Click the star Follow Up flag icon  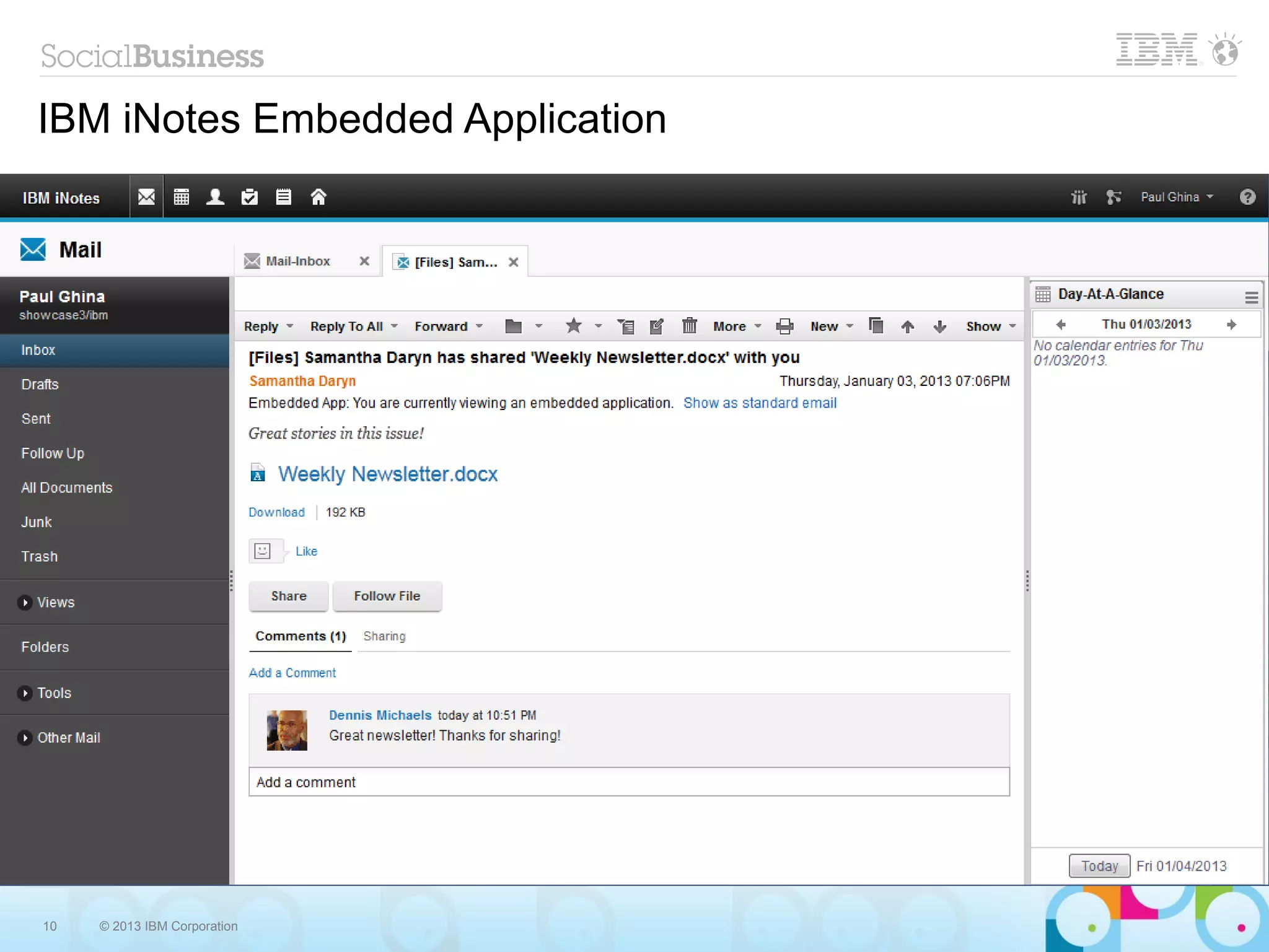tap(574, 326)
